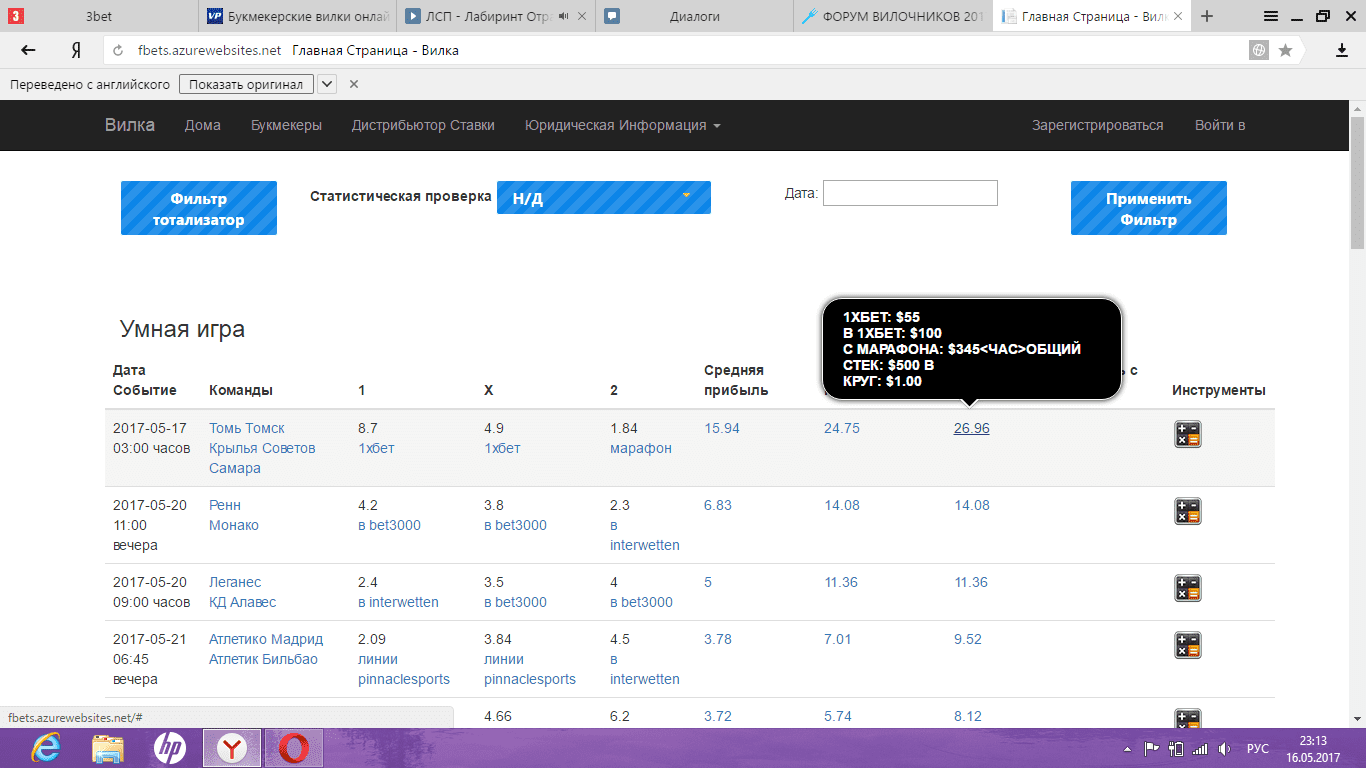Open calculator icon for Леганес row
This screenshot has height=768, width=1366.
click(1187, 588)
